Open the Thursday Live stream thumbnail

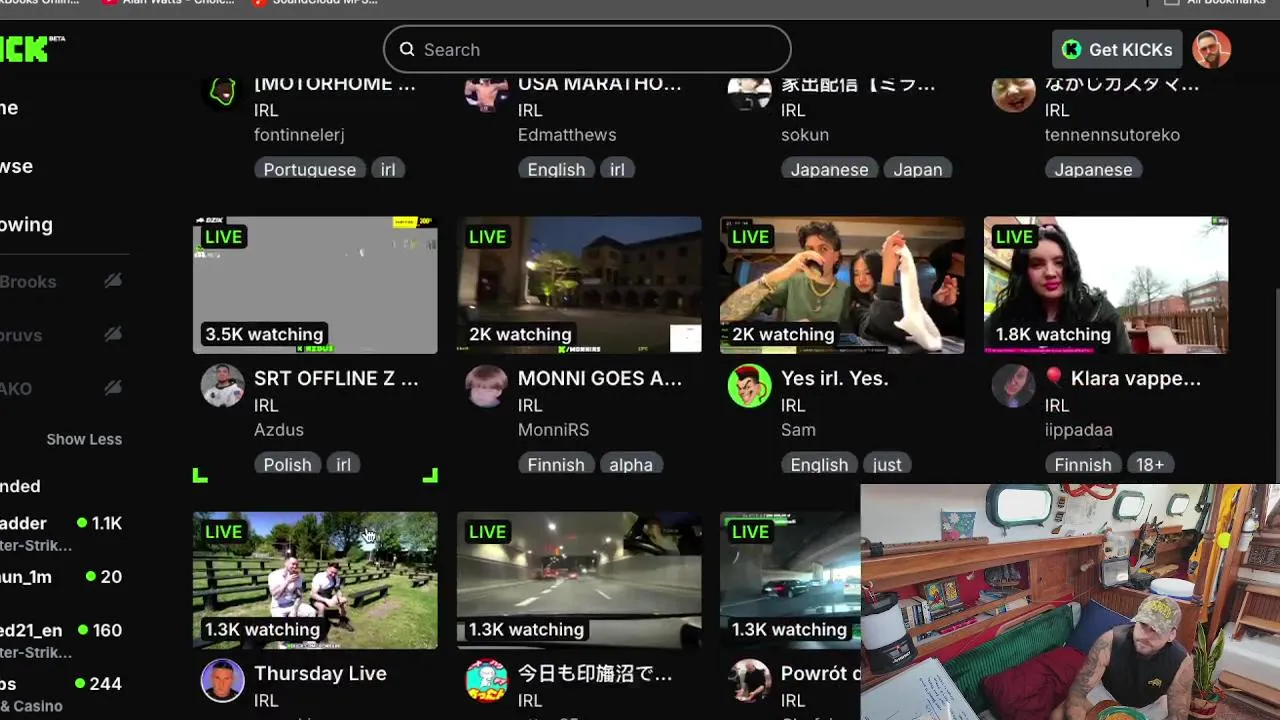315,580
